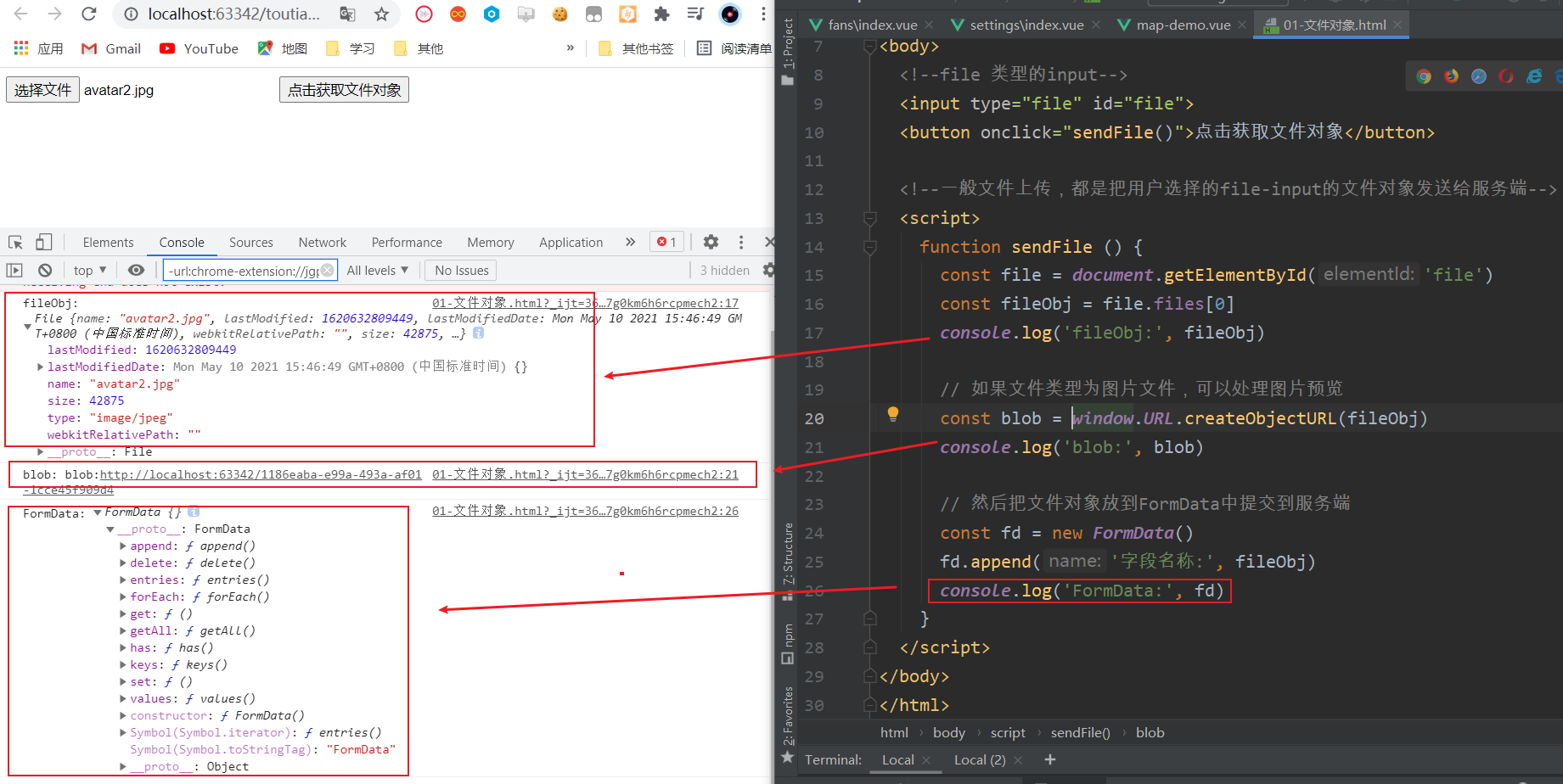Open preview in Internet Explorer from WebStorm
Viewport: 1563px width, 784px height.
(x=1533, y=76)
